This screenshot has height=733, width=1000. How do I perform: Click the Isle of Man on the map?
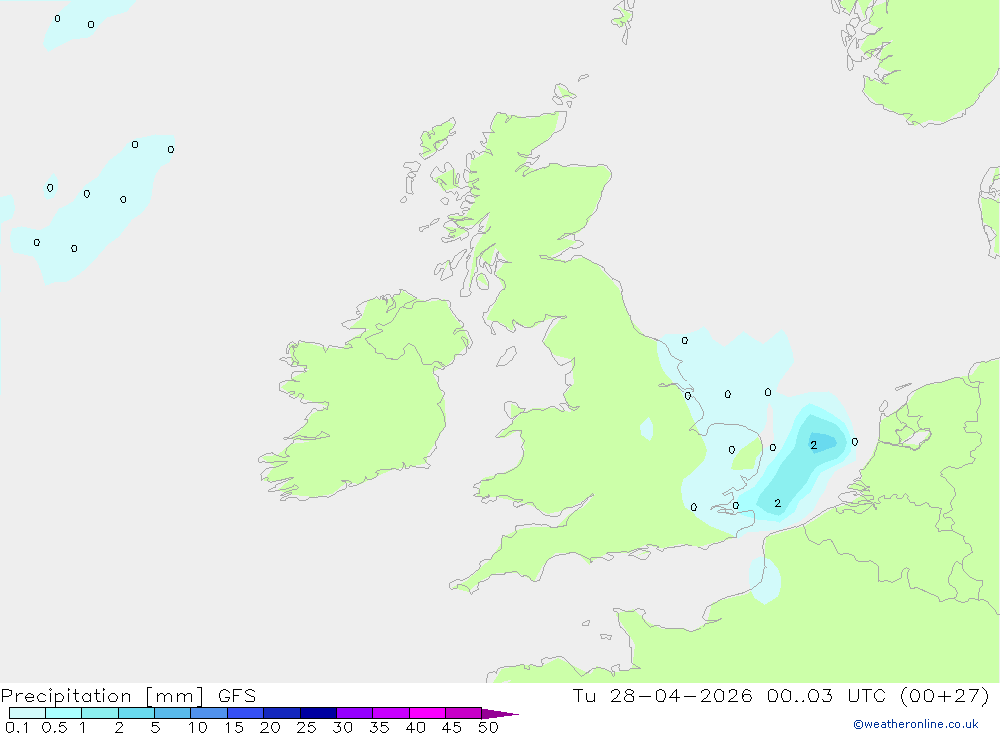click(506, 357)
